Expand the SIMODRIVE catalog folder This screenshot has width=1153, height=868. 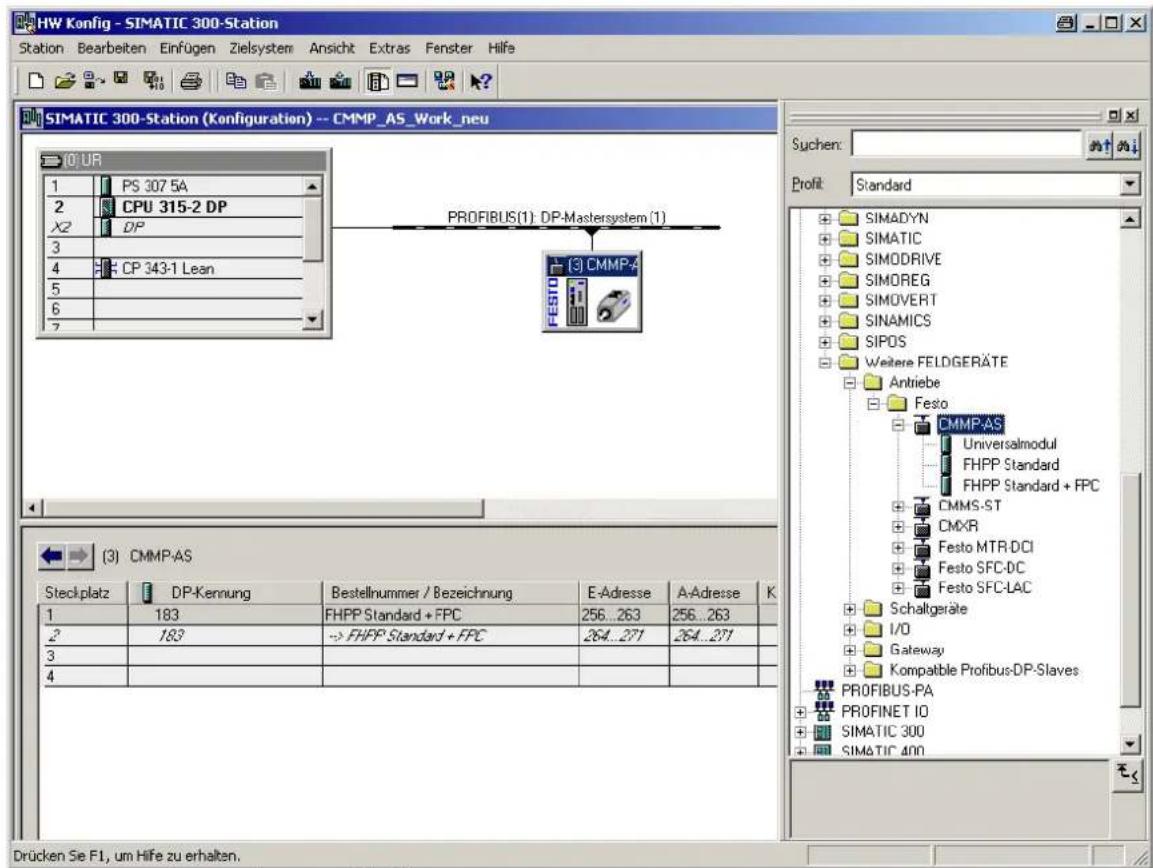coord(824,260)
